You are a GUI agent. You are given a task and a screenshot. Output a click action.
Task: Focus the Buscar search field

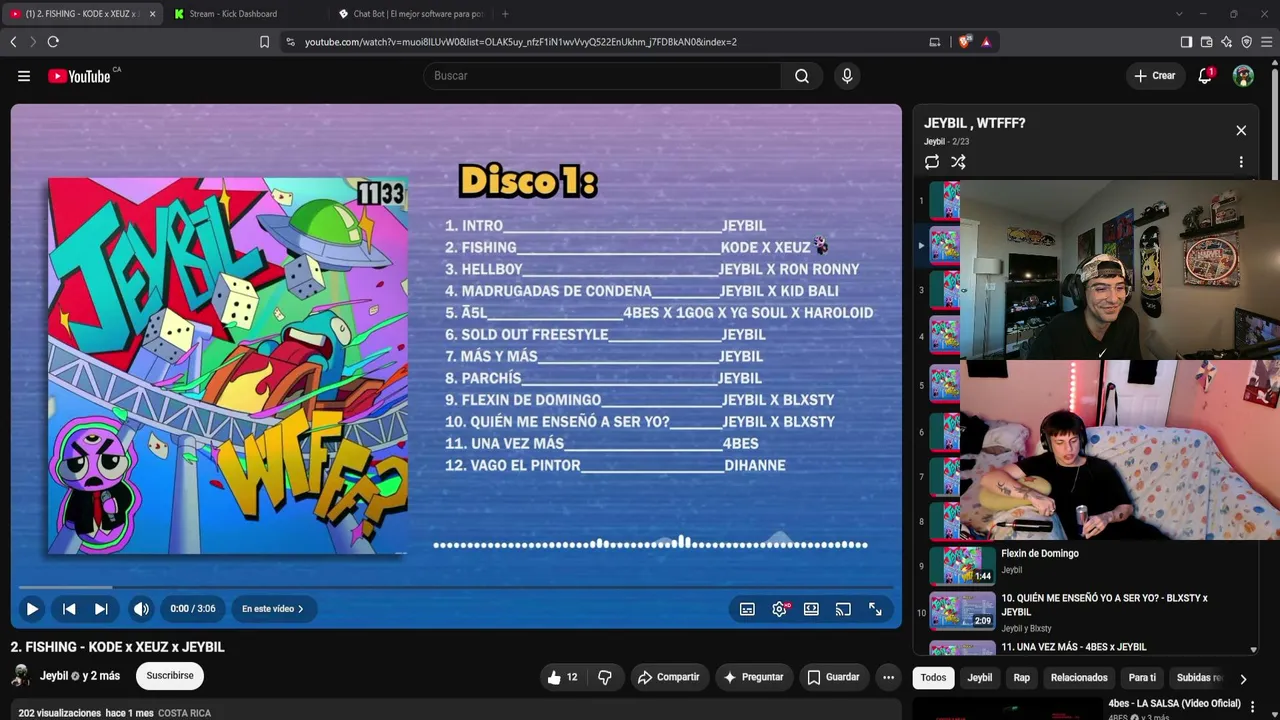tap(602, 76)
